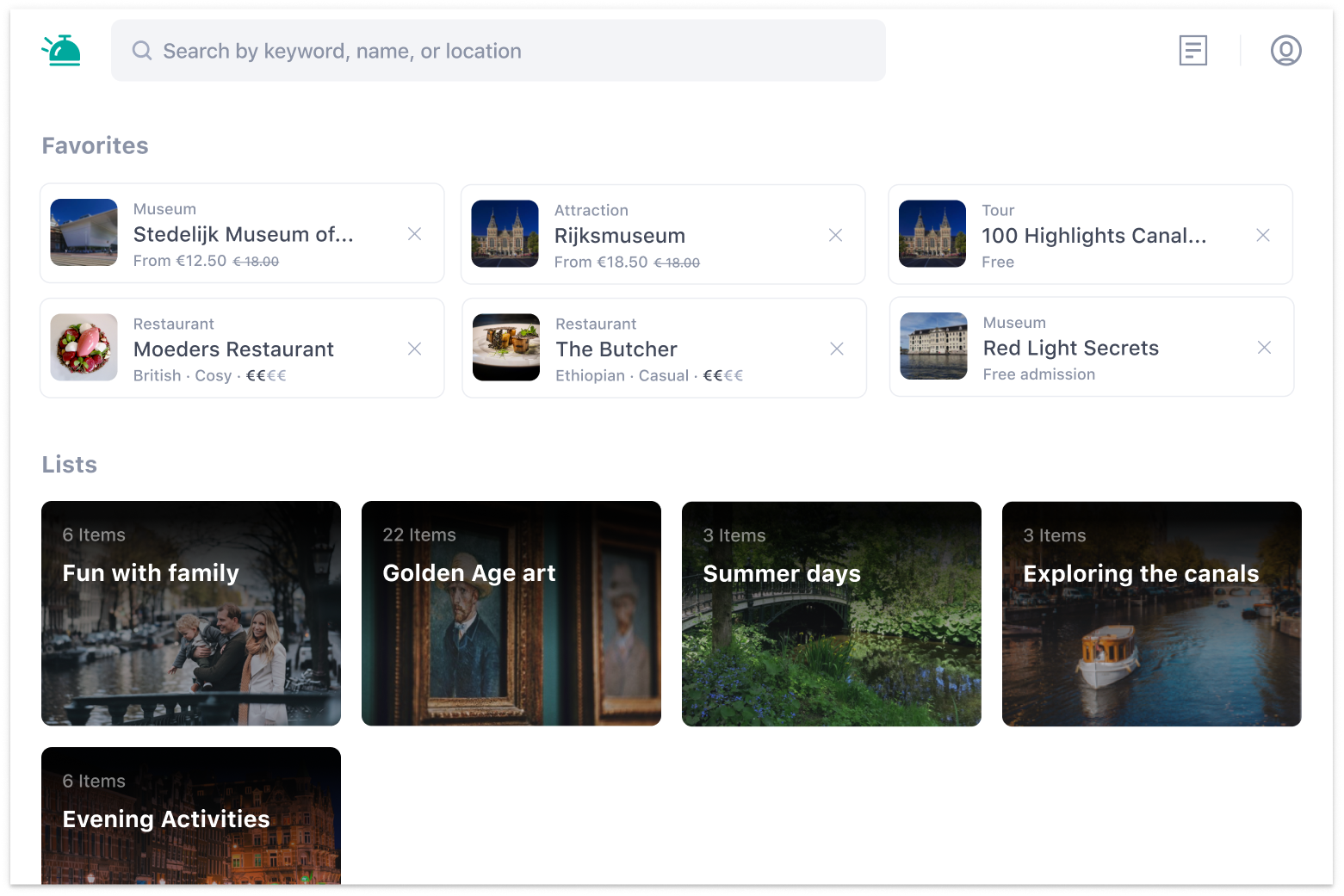Open the Red Light Secrets title
The height and width of the screenshot is (896, 1344).
tap(1071, 349)
